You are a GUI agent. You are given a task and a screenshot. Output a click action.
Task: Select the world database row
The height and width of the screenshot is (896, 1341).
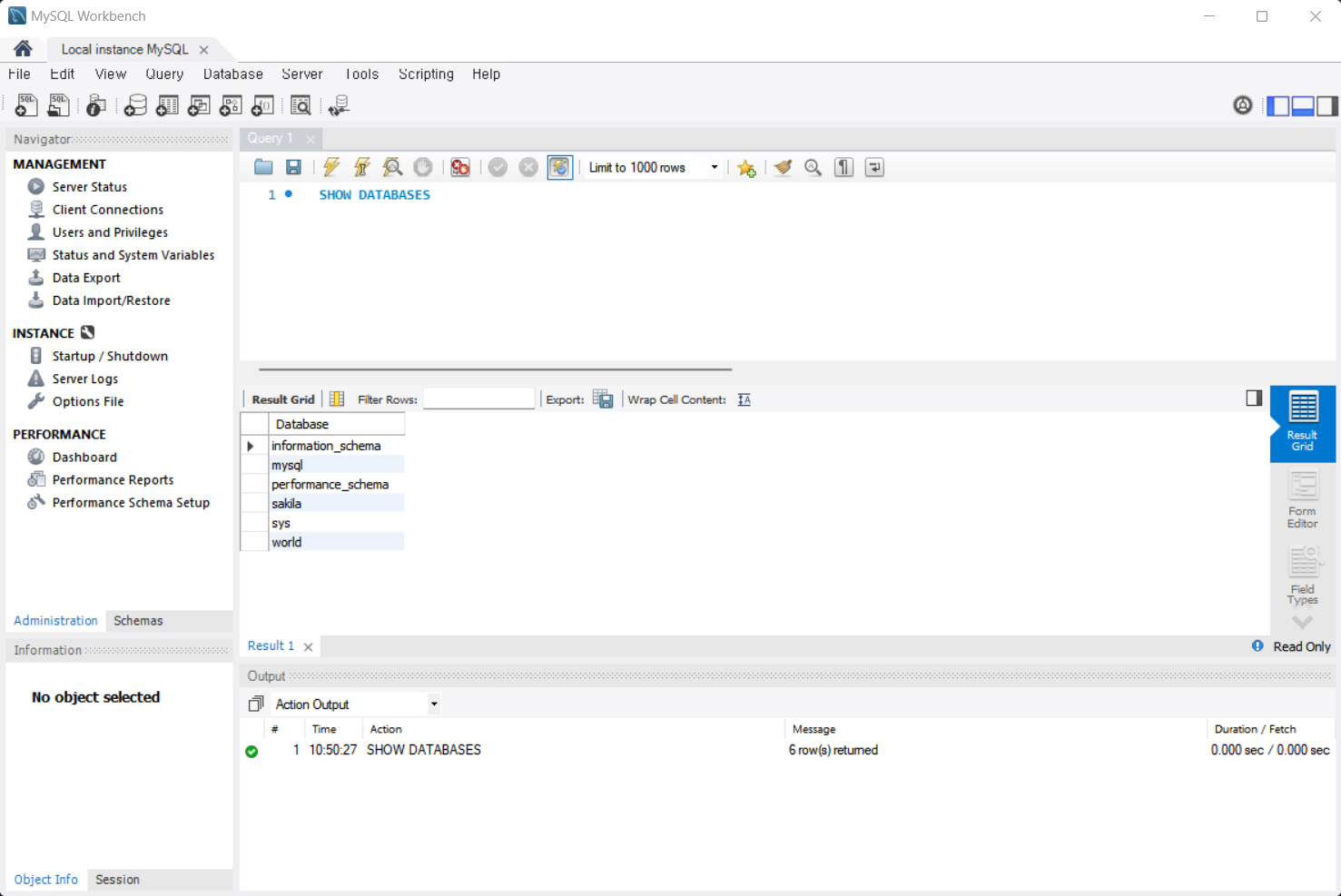[x=337, y=542]
